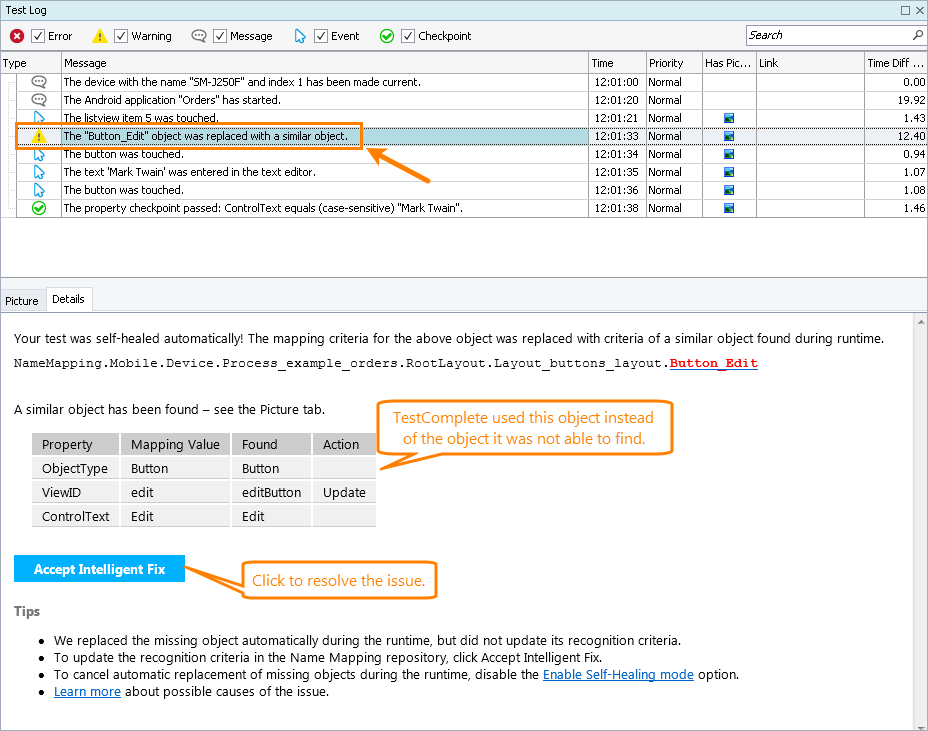Toggle the Checkpoint checkbox
Viewport: 928px width, 731px height.
click(408, 36)
